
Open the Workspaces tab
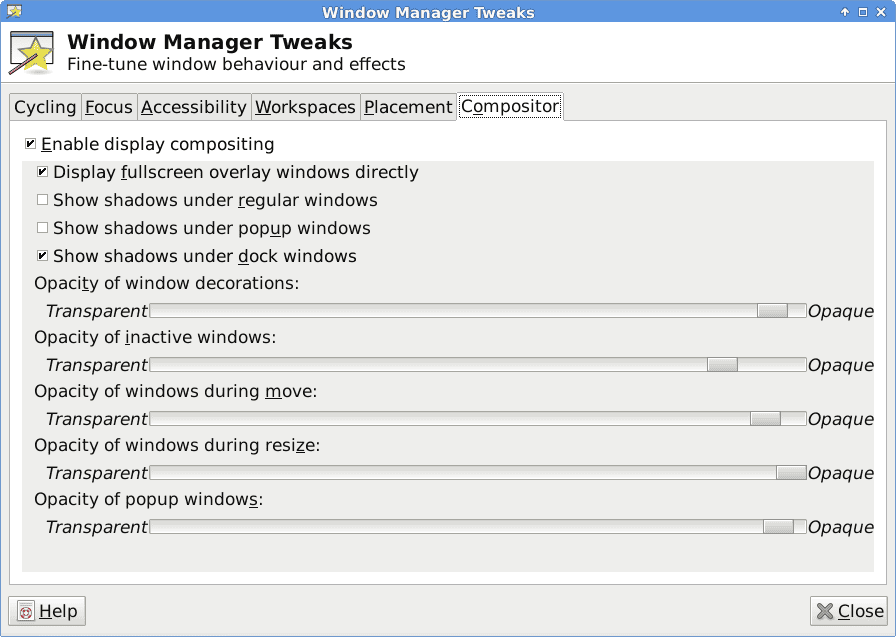coord(305,107)
